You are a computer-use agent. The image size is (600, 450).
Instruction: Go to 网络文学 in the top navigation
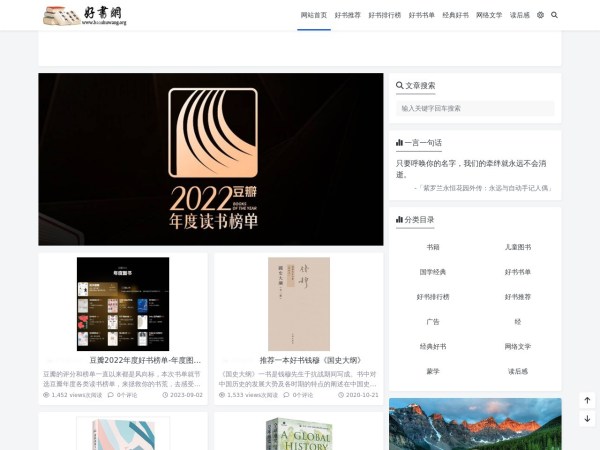(x=489, y=15)
